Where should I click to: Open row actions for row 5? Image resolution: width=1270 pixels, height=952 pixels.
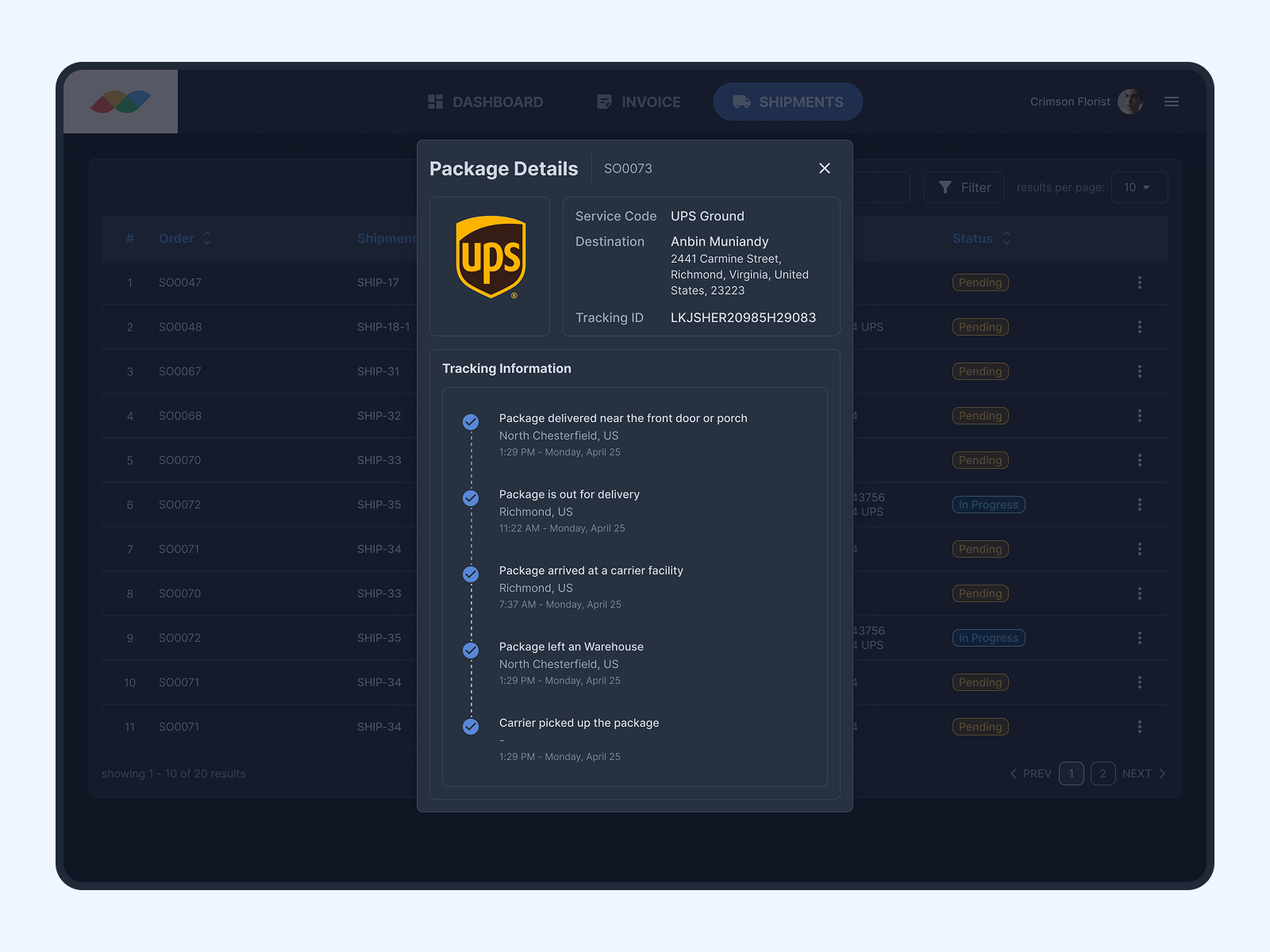(1140, 460)
